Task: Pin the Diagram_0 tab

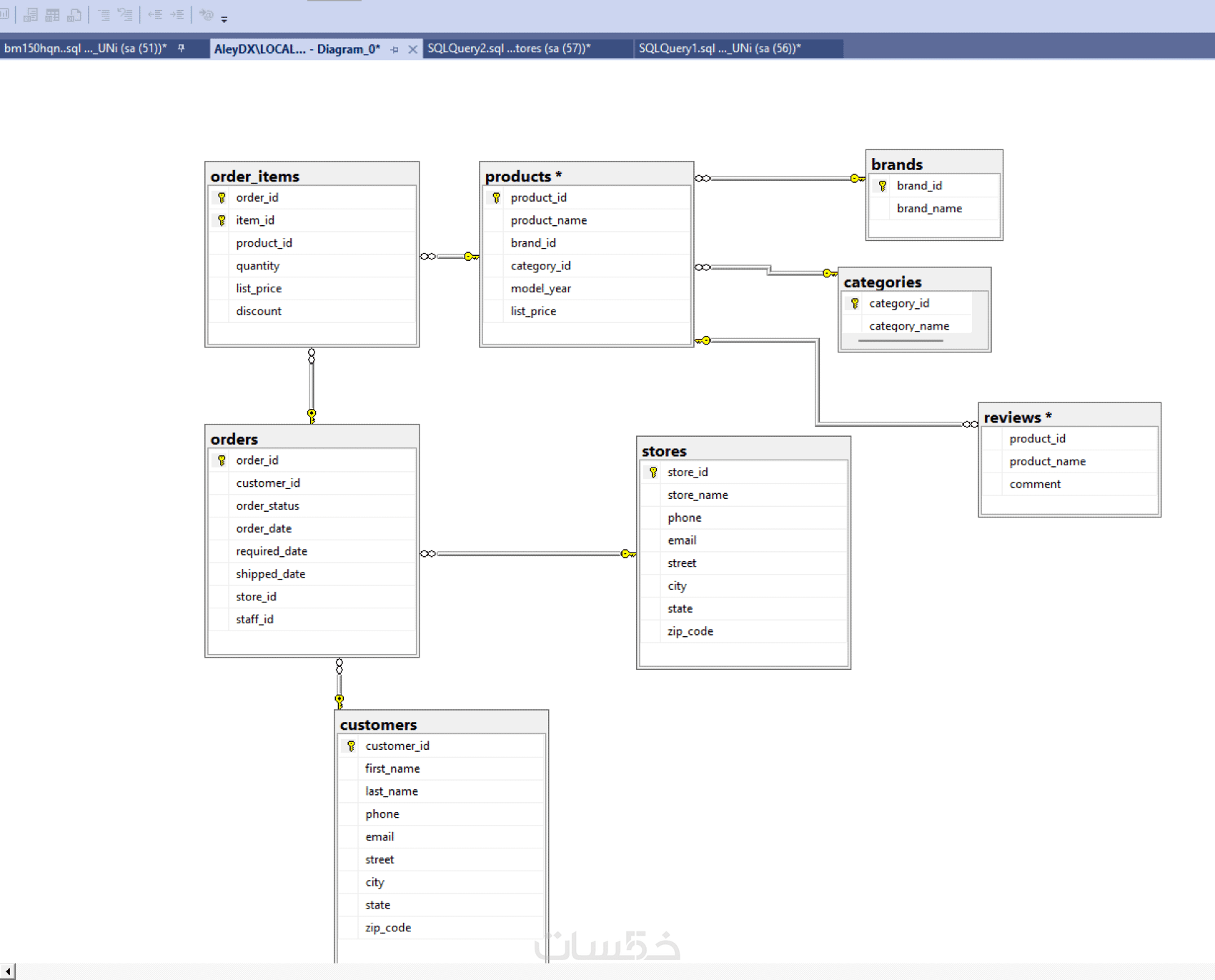Action: (x=395, y=49)
